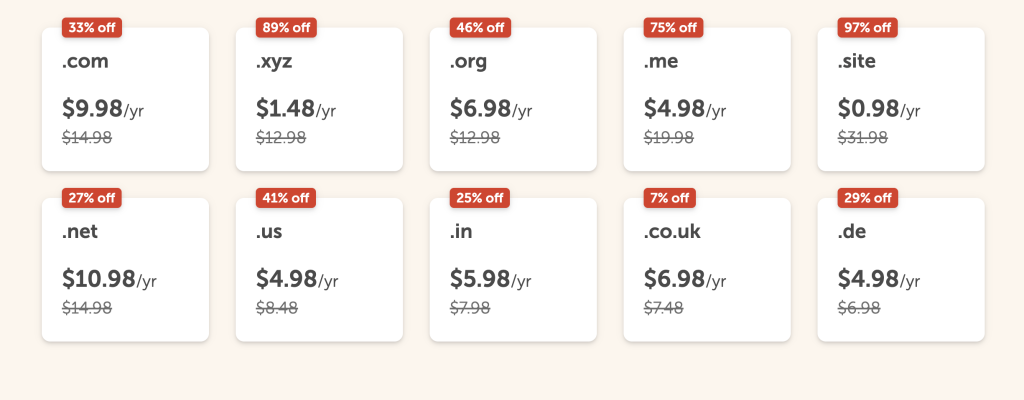Click the $1.48/yr price

coord(296,109)
